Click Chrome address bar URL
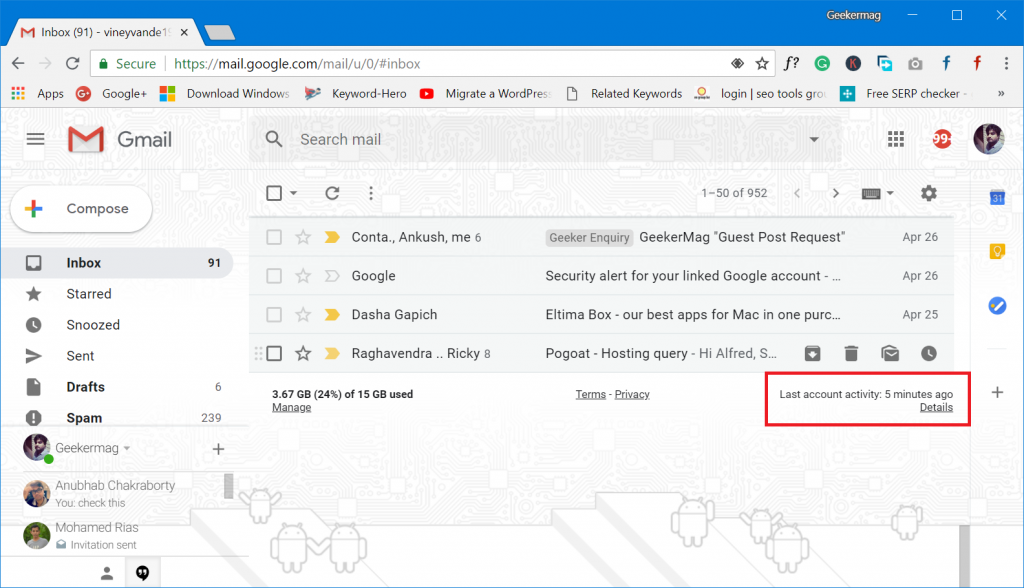 tap(297, 63)
